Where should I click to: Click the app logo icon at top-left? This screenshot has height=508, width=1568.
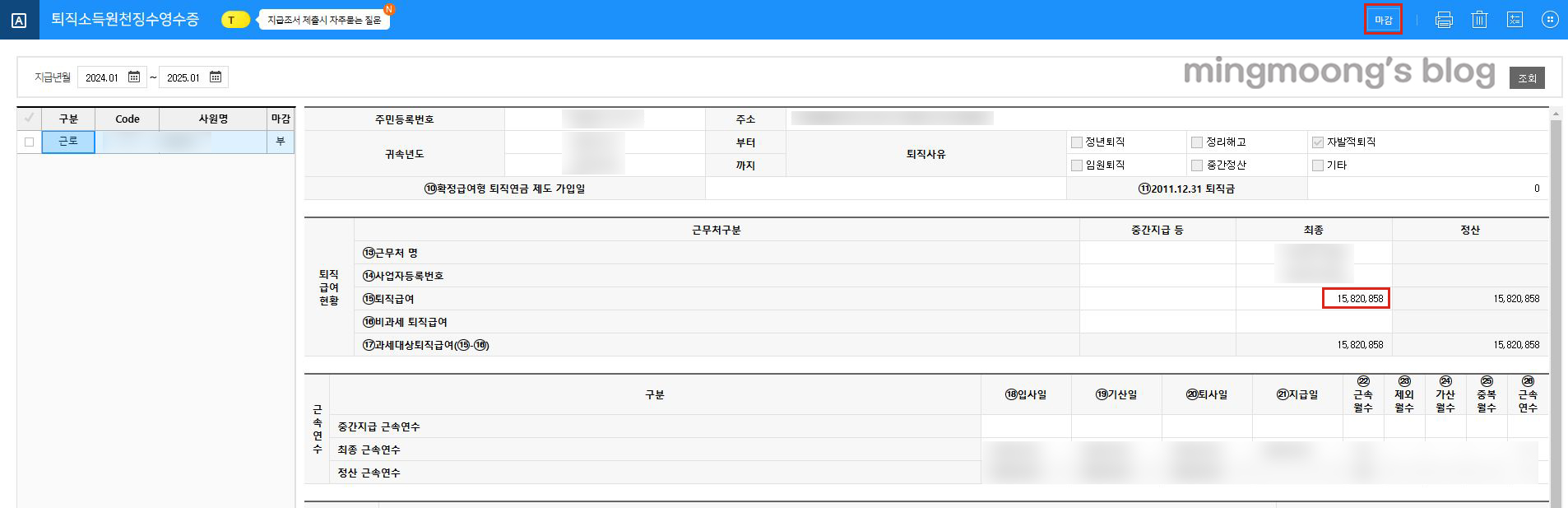[19, 20]
